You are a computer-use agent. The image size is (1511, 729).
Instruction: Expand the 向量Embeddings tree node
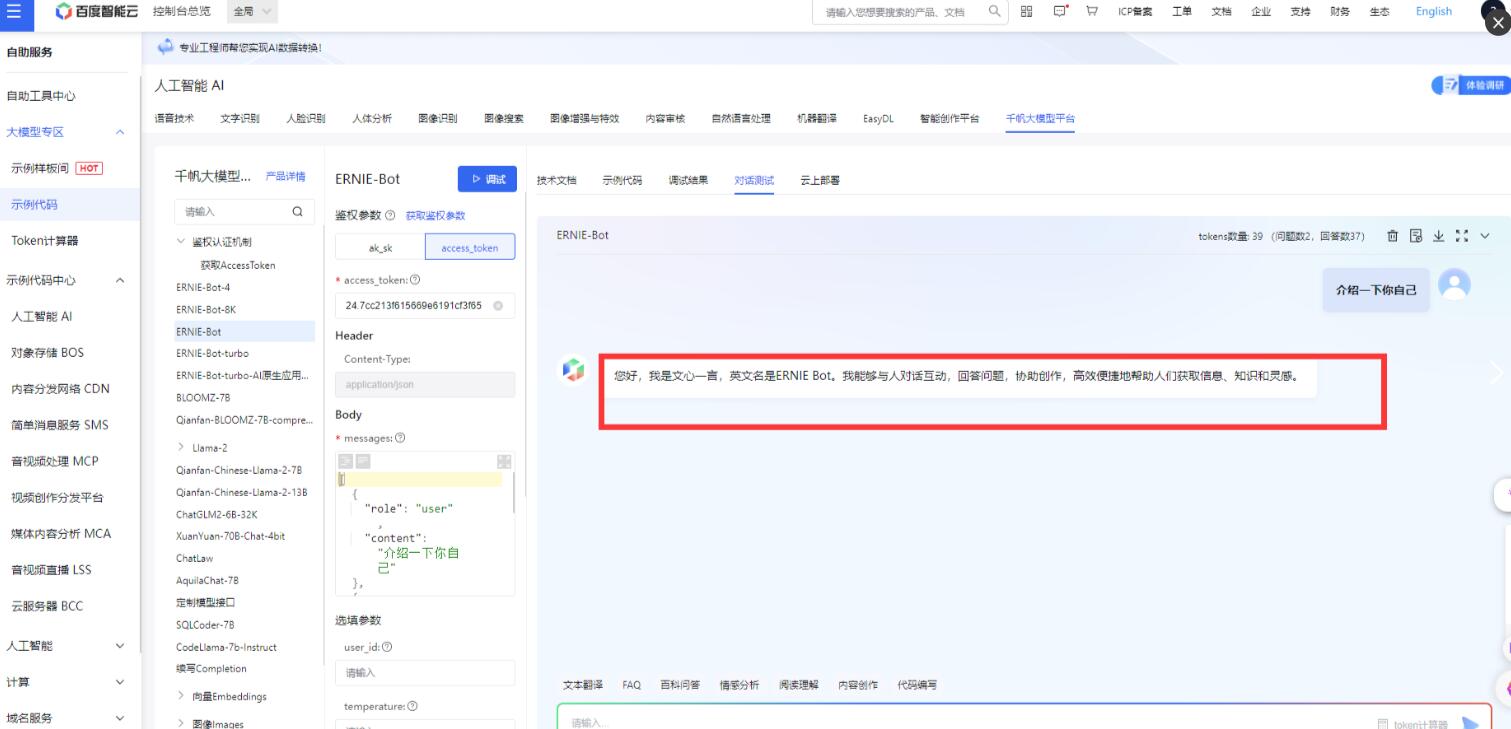[x=181, y=696]
